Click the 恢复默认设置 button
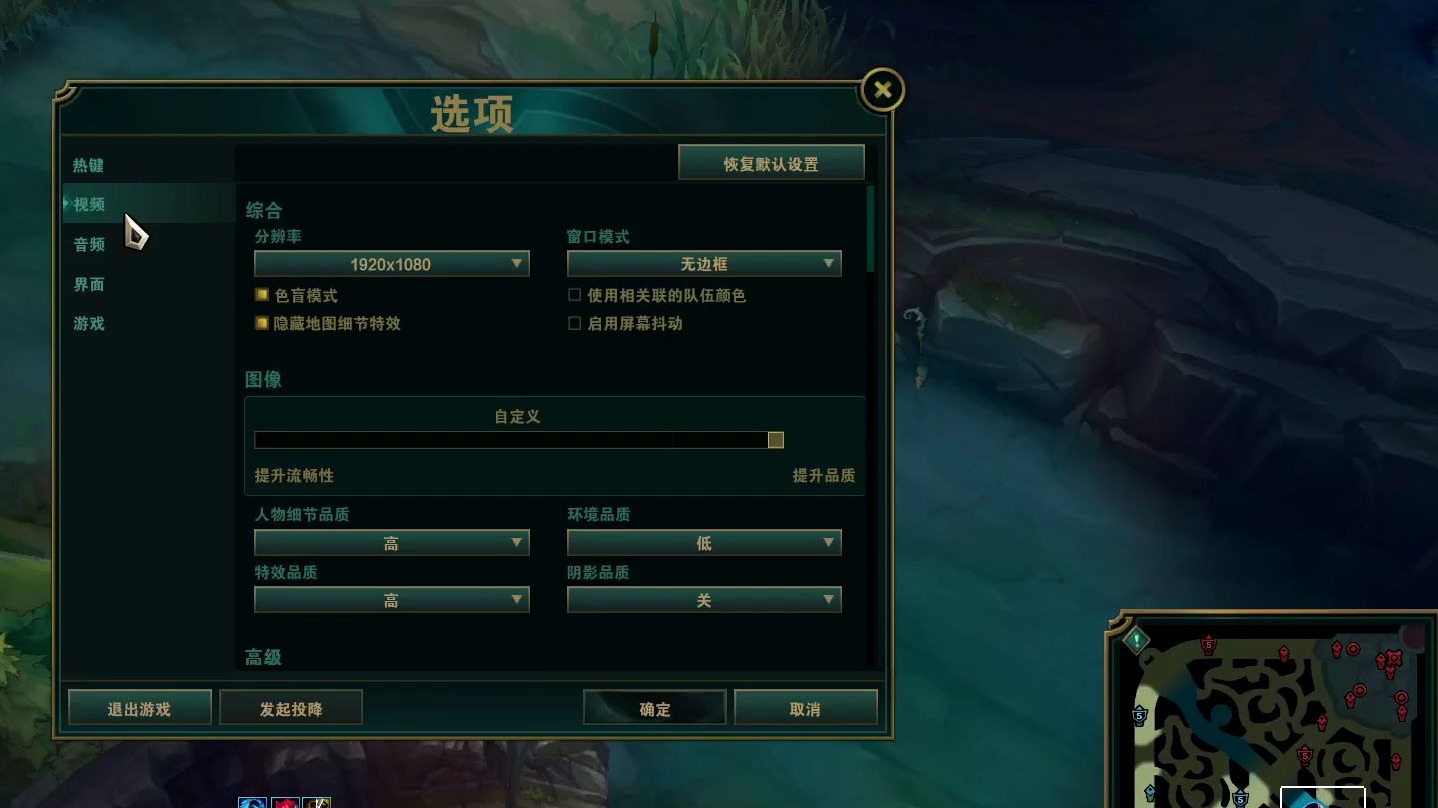Image resolution: width=1438 pixels, height=808 pixels. click(x=771, y=164)
